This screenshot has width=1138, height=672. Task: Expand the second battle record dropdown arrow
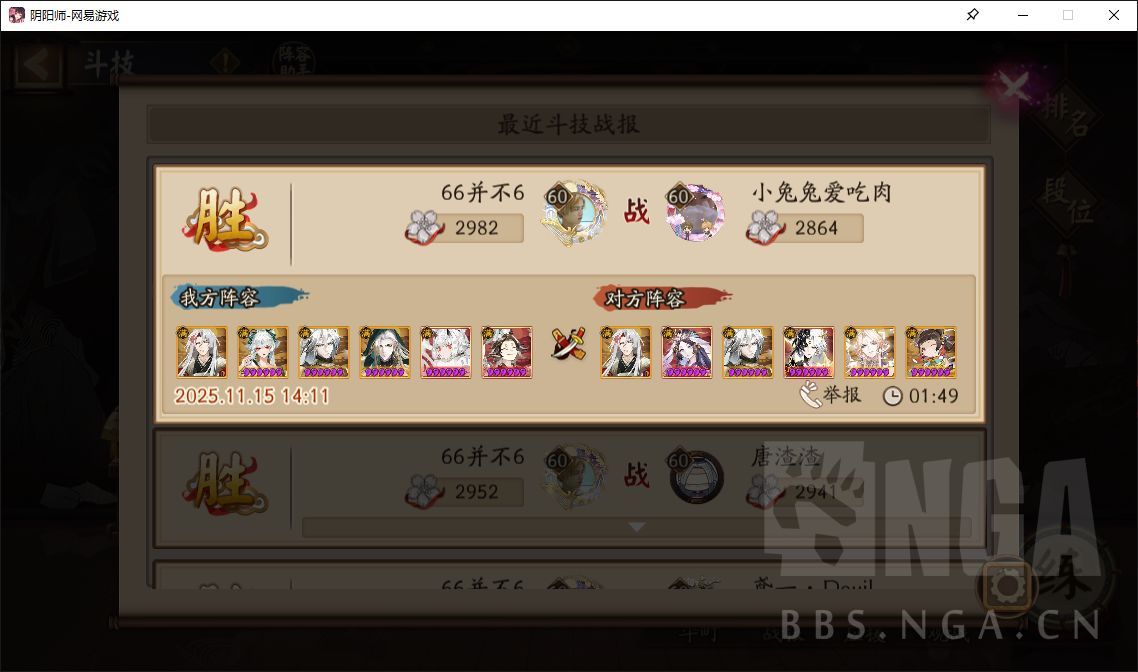(636, 527)
